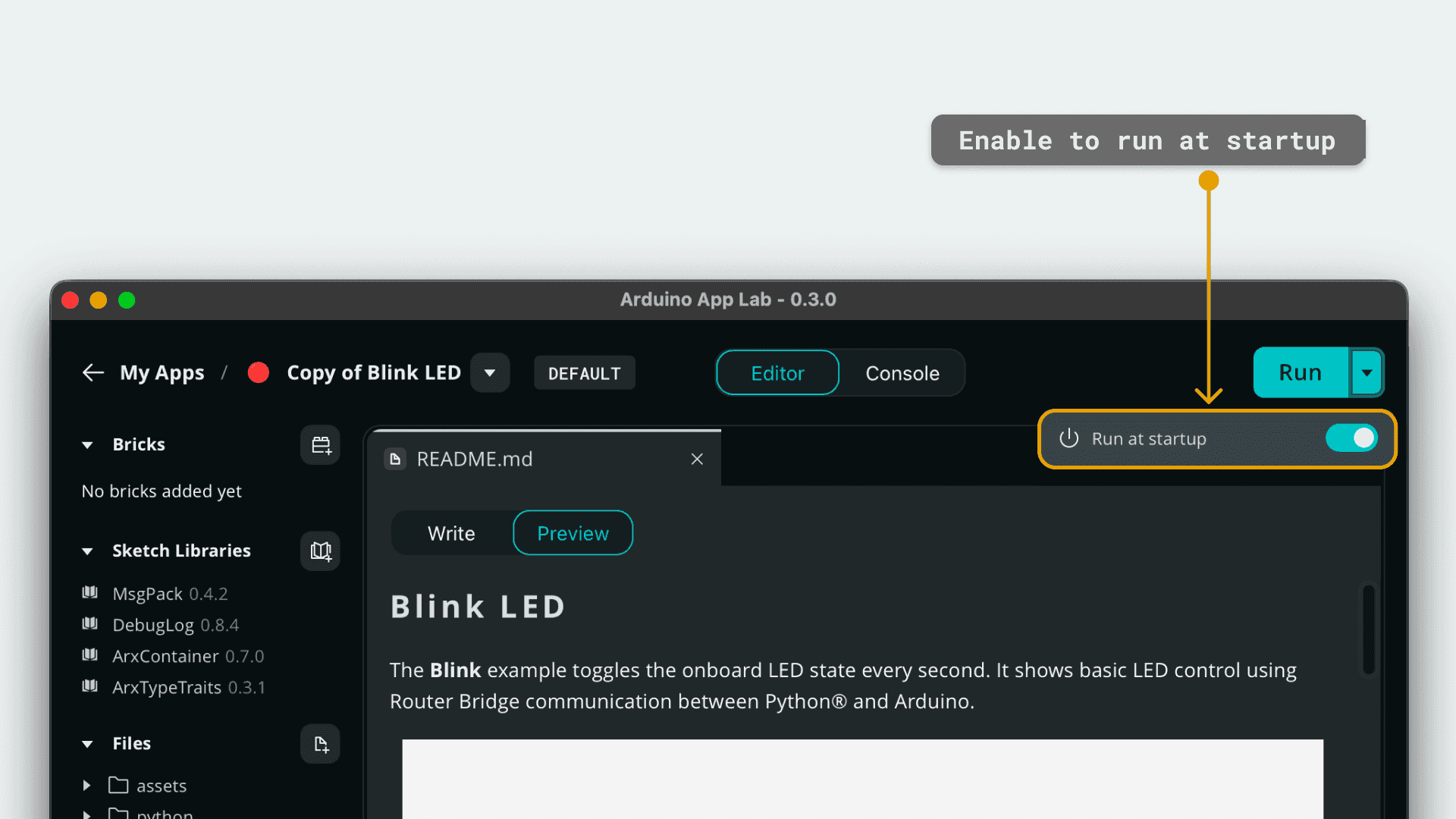1456x819 pixels.
Task: Select the Preview mode button
Action: point(573,533)
